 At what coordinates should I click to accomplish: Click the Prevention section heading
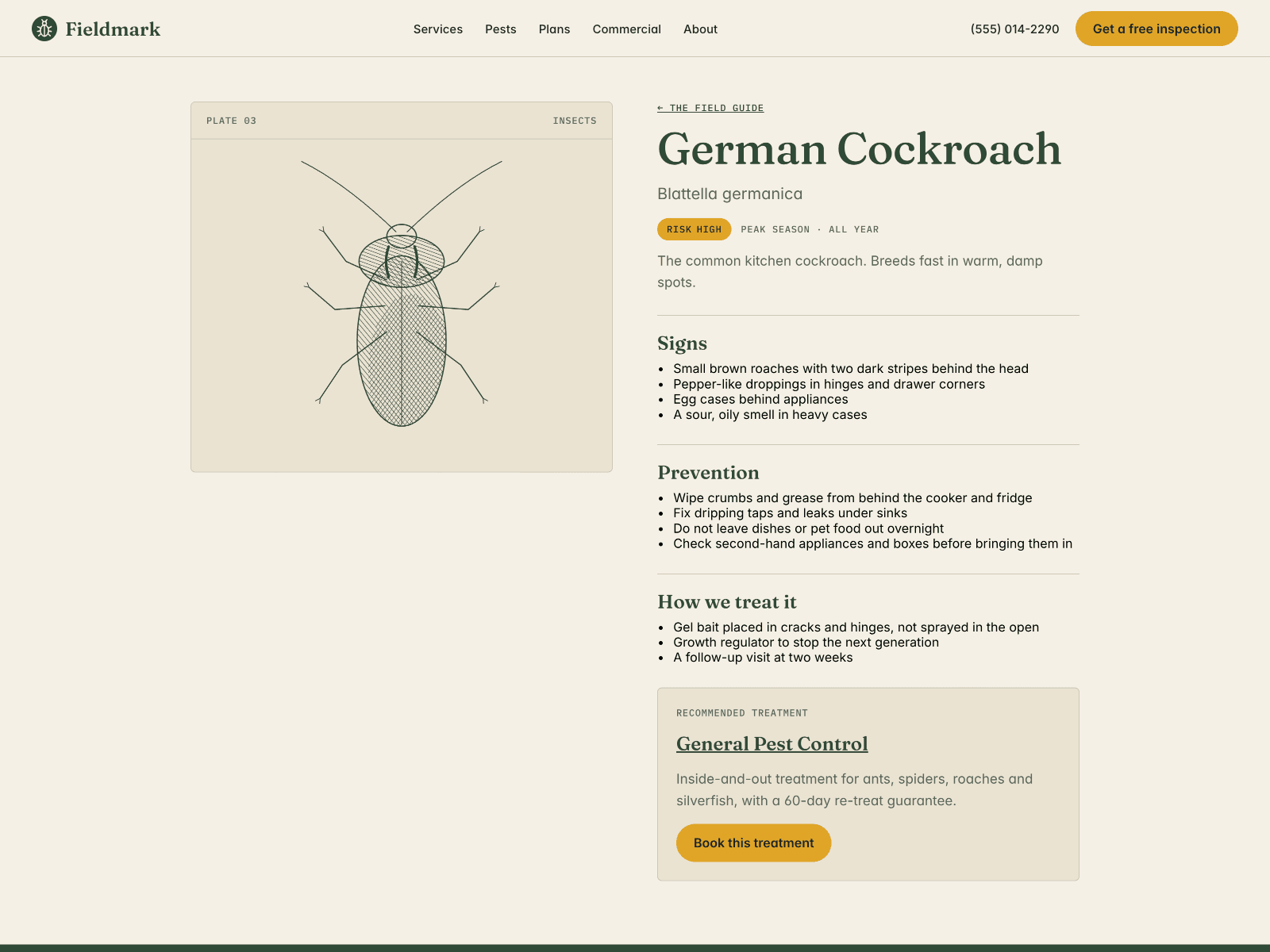pos(708,473)
